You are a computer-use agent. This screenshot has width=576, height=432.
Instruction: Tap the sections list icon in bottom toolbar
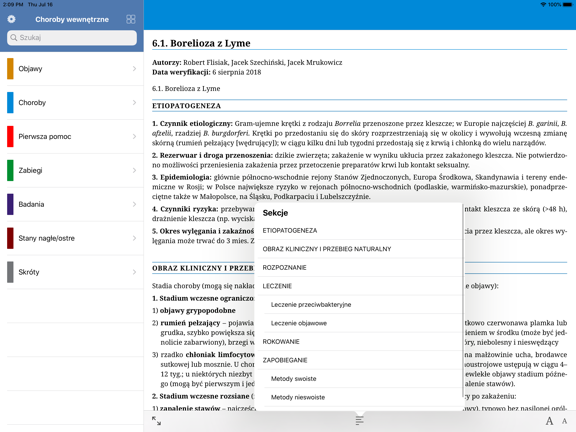pos(360,421)
